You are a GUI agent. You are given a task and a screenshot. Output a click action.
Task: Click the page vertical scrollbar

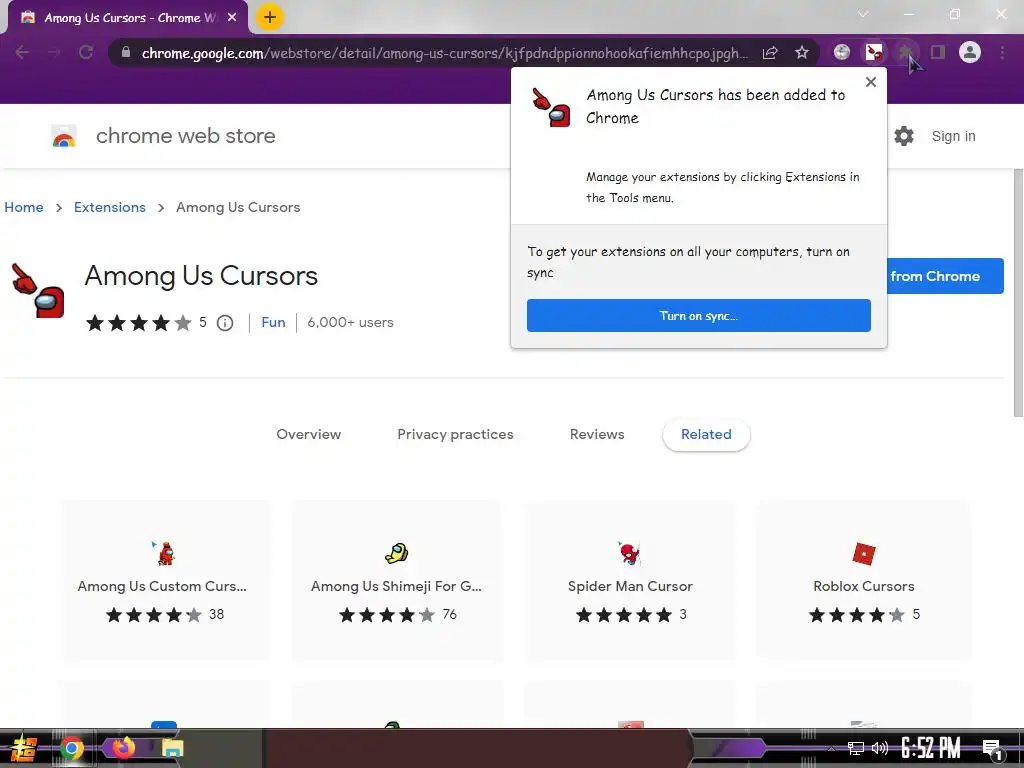tap(1018, 293)
